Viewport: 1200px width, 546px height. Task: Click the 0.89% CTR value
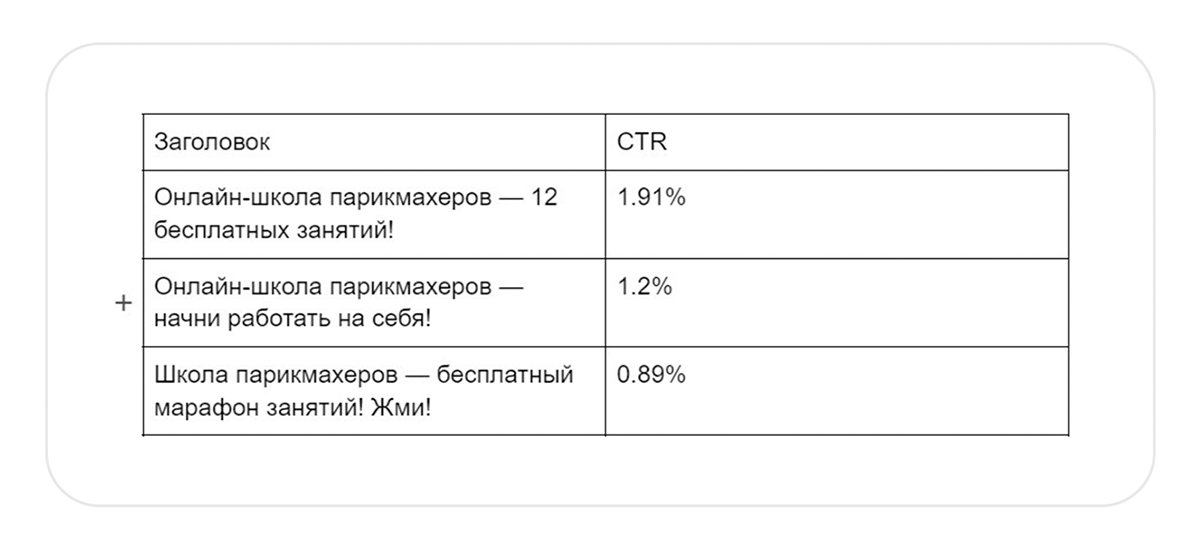[652, 374]
